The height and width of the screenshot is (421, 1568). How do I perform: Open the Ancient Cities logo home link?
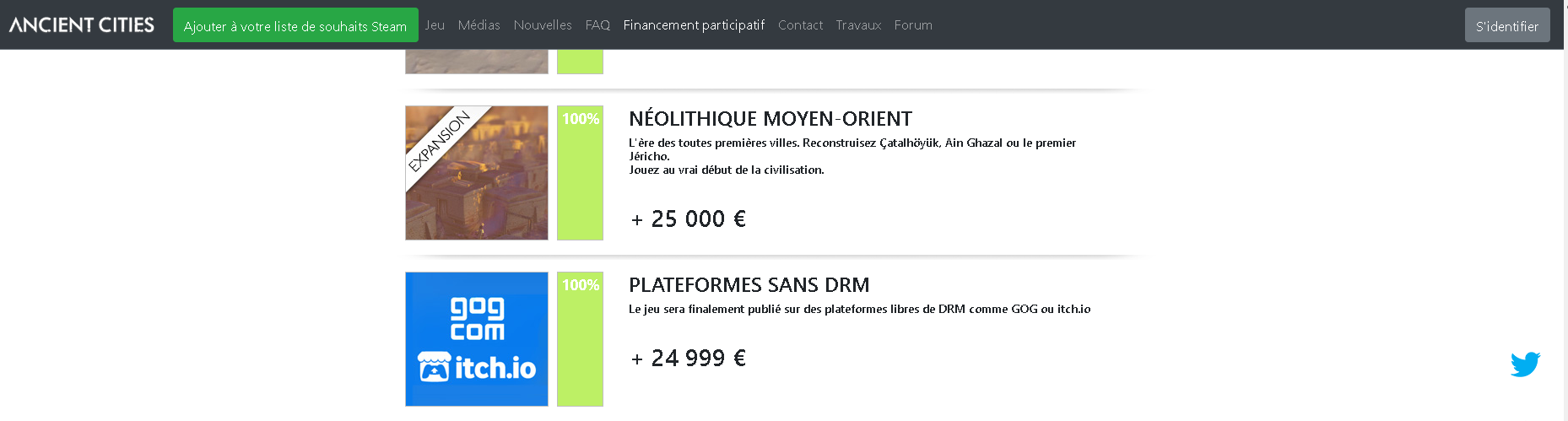(x=82, y=24)
